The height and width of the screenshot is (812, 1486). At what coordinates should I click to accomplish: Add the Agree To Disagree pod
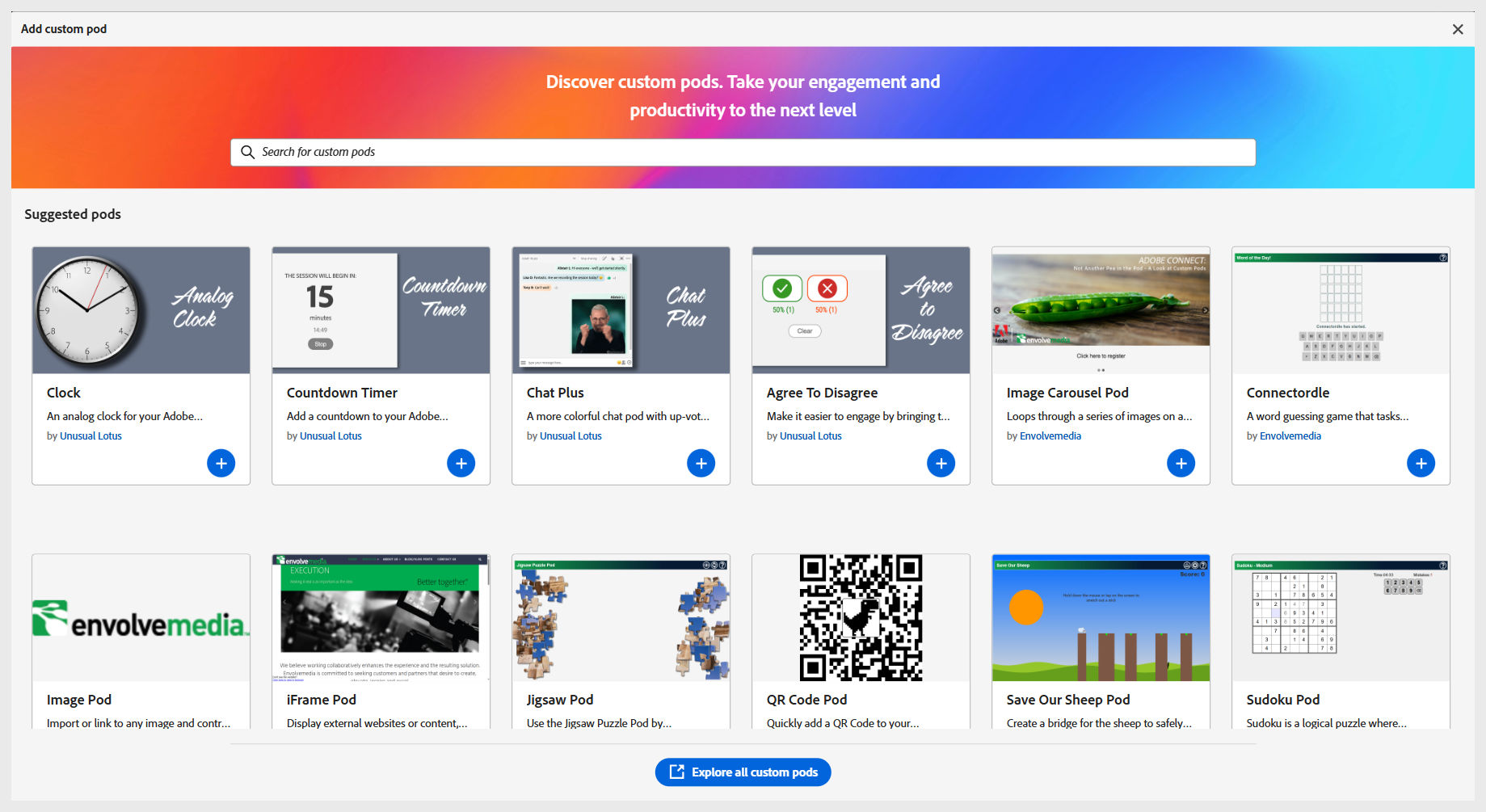pos(941,463)
